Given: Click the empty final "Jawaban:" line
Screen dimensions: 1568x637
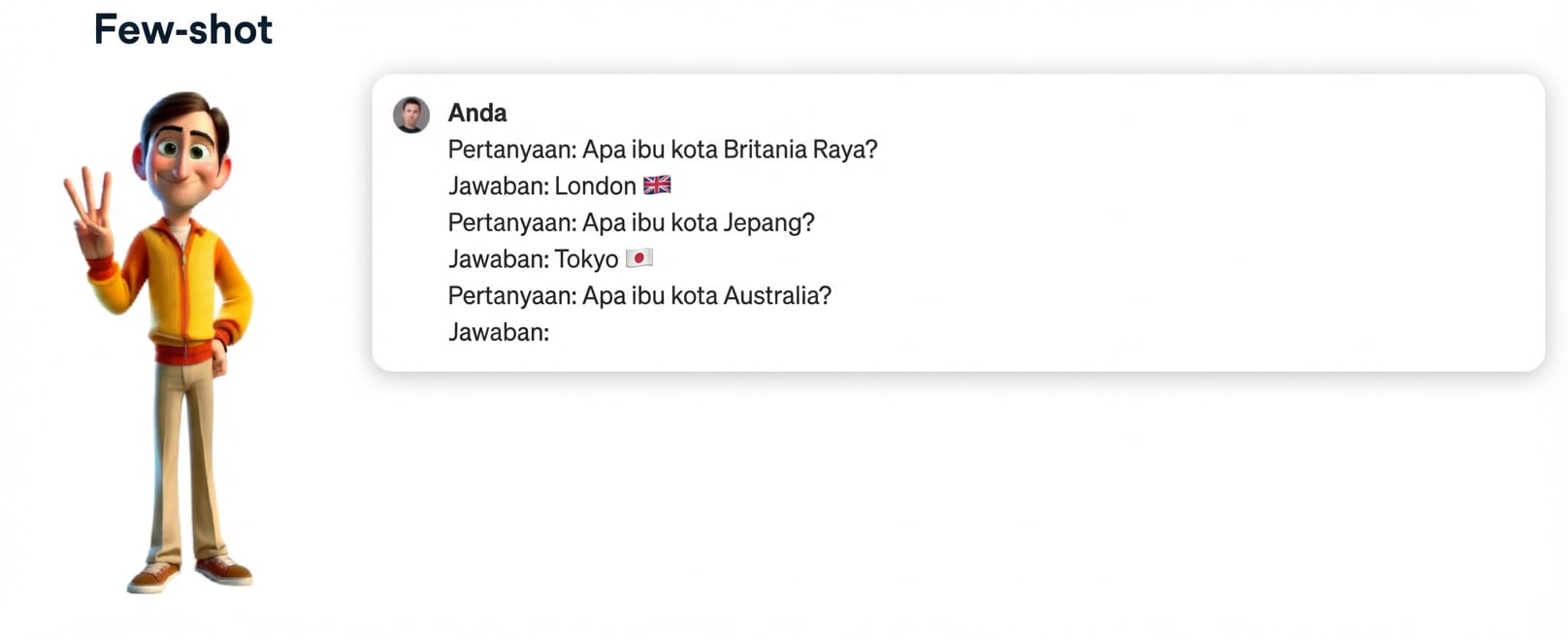Looking at the screenshot, I should (499, 332).
